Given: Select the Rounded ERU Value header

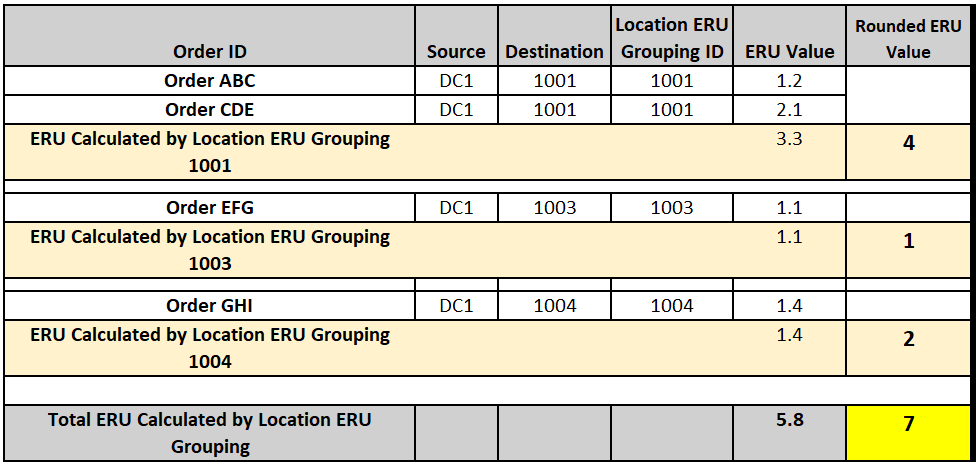Looking at the screenshot, I should tap(908, 38).
